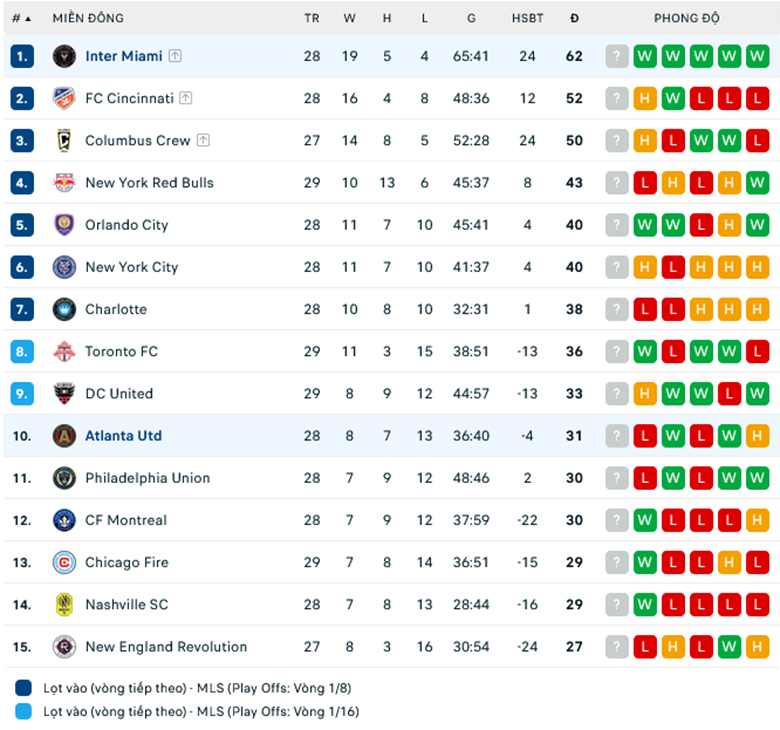
Task: Click the MIỀN ĐÔNG conference header
Action: 88,18
